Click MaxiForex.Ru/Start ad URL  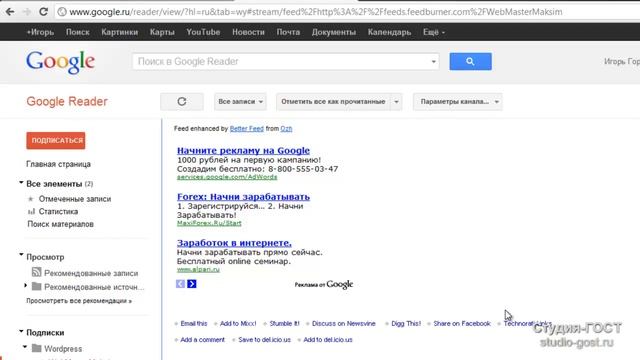click(209, 223)
